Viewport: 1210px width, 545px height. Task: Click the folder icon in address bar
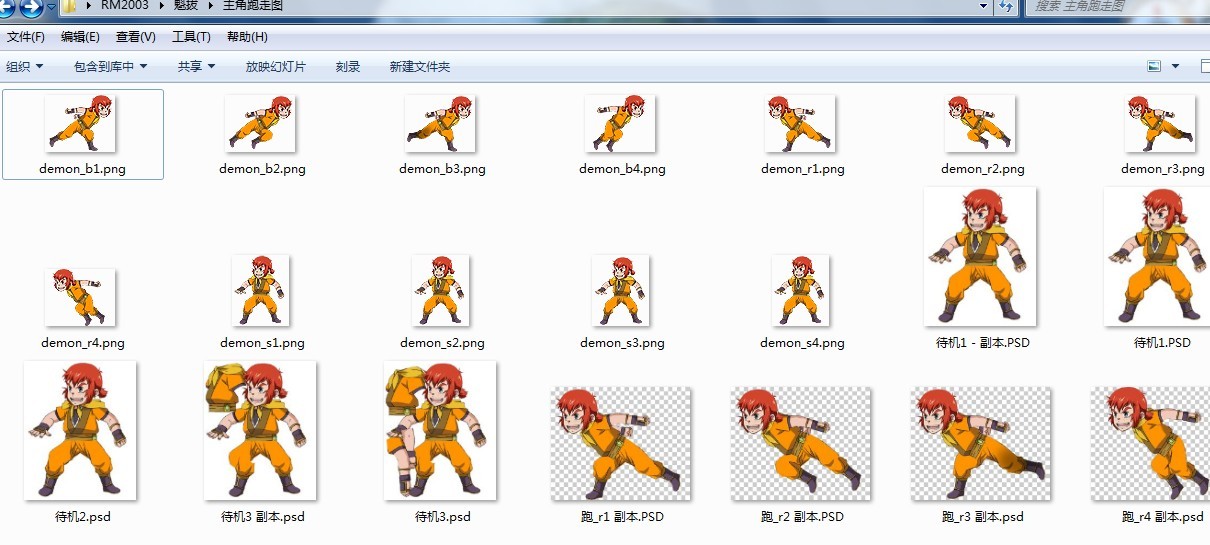tap(70, 7)
